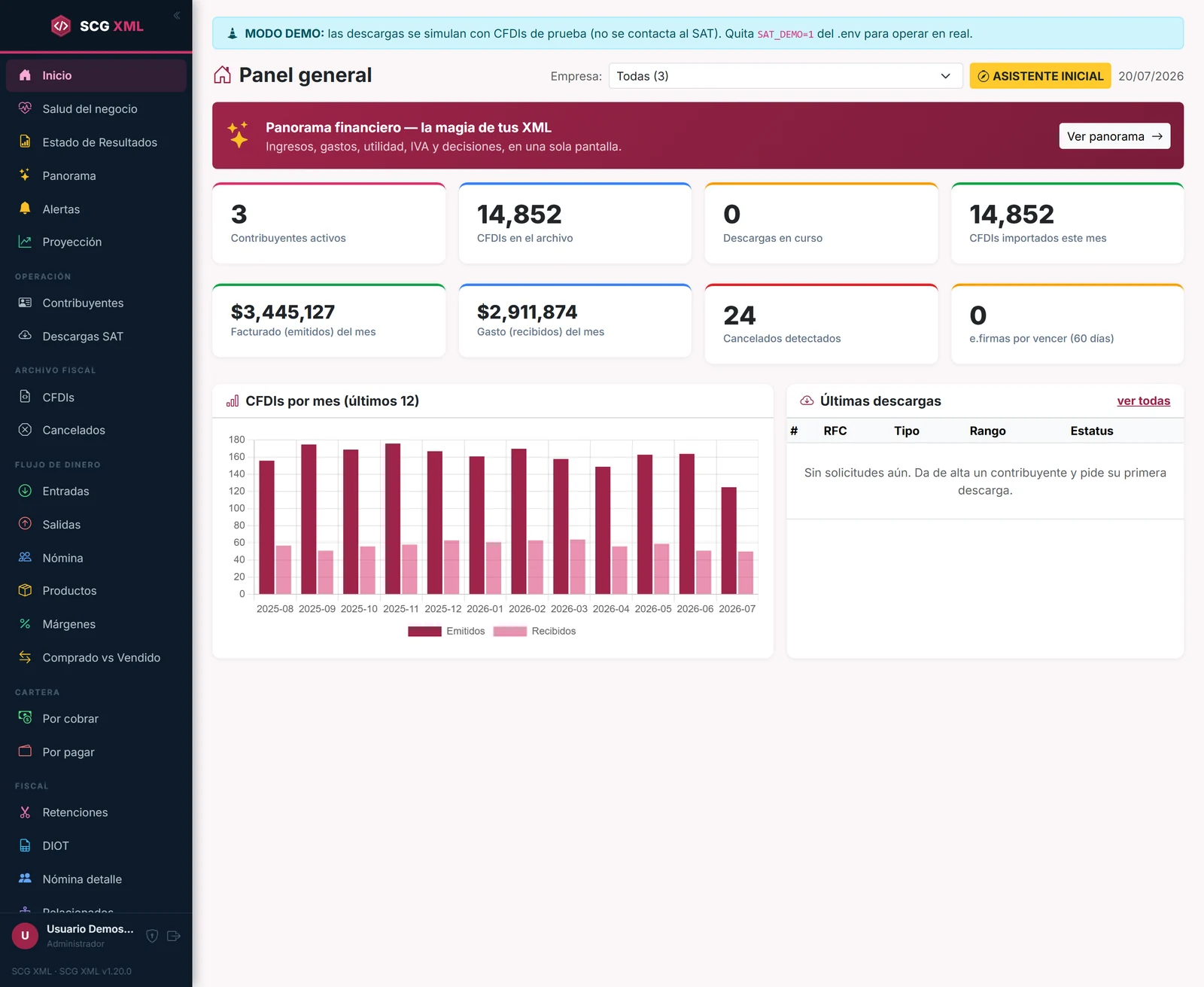The height and width of the screenshot is (987, 1204).
Task: Click the Facturado (emitidos) del mes card
Action: [x=329, y=320]
